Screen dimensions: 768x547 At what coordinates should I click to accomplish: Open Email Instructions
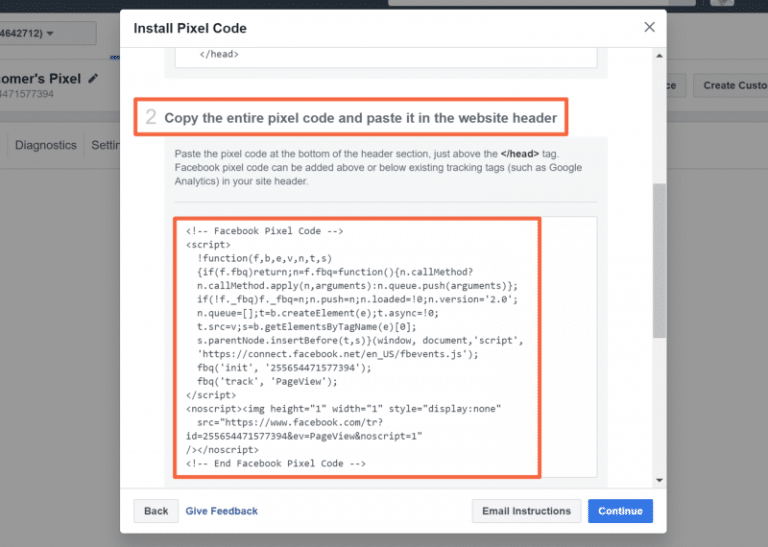526,511
